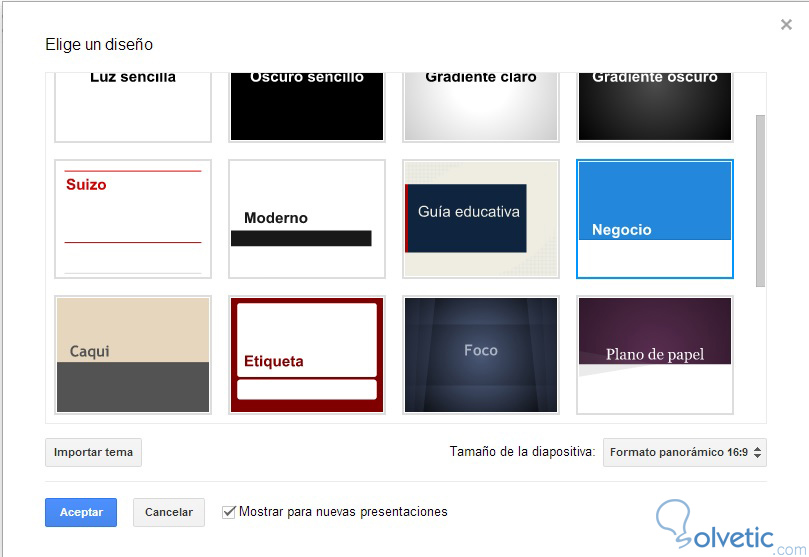This screenshot has width=809, height=557.
Task: Pick the Suizo theme thumbnail
Action: tap(133, 219)
